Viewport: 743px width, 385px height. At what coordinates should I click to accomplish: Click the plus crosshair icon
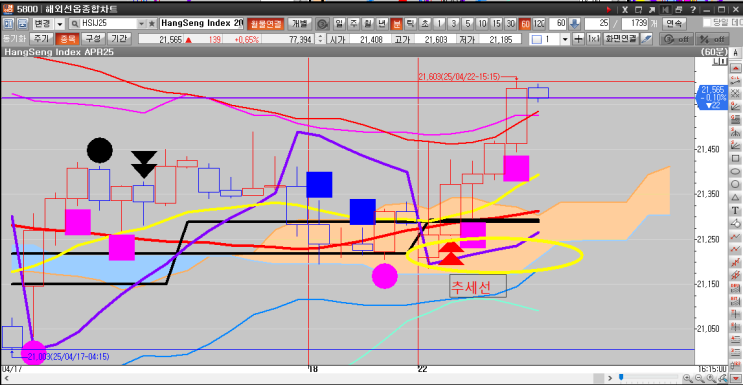point(578,39)
